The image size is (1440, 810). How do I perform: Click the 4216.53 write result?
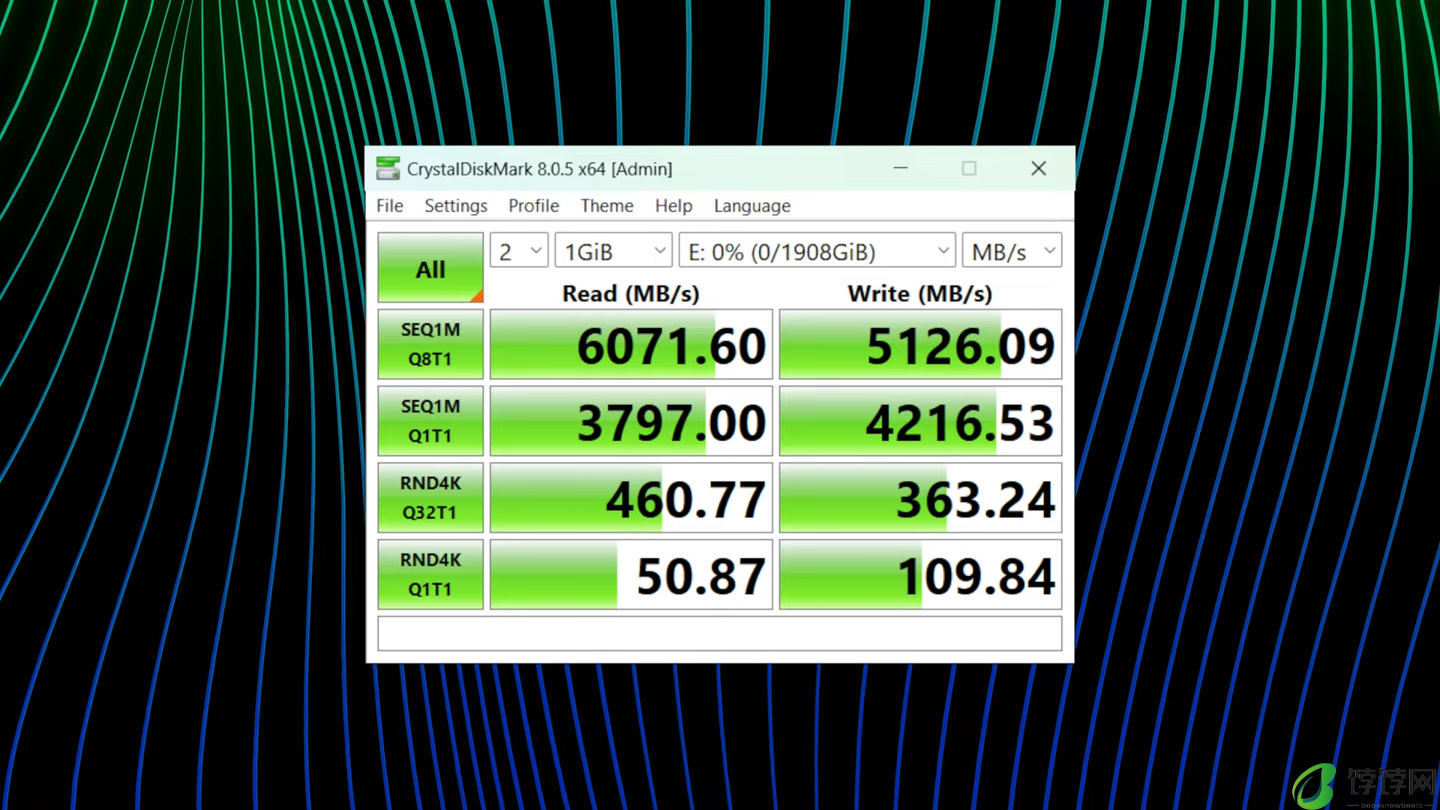920,422
